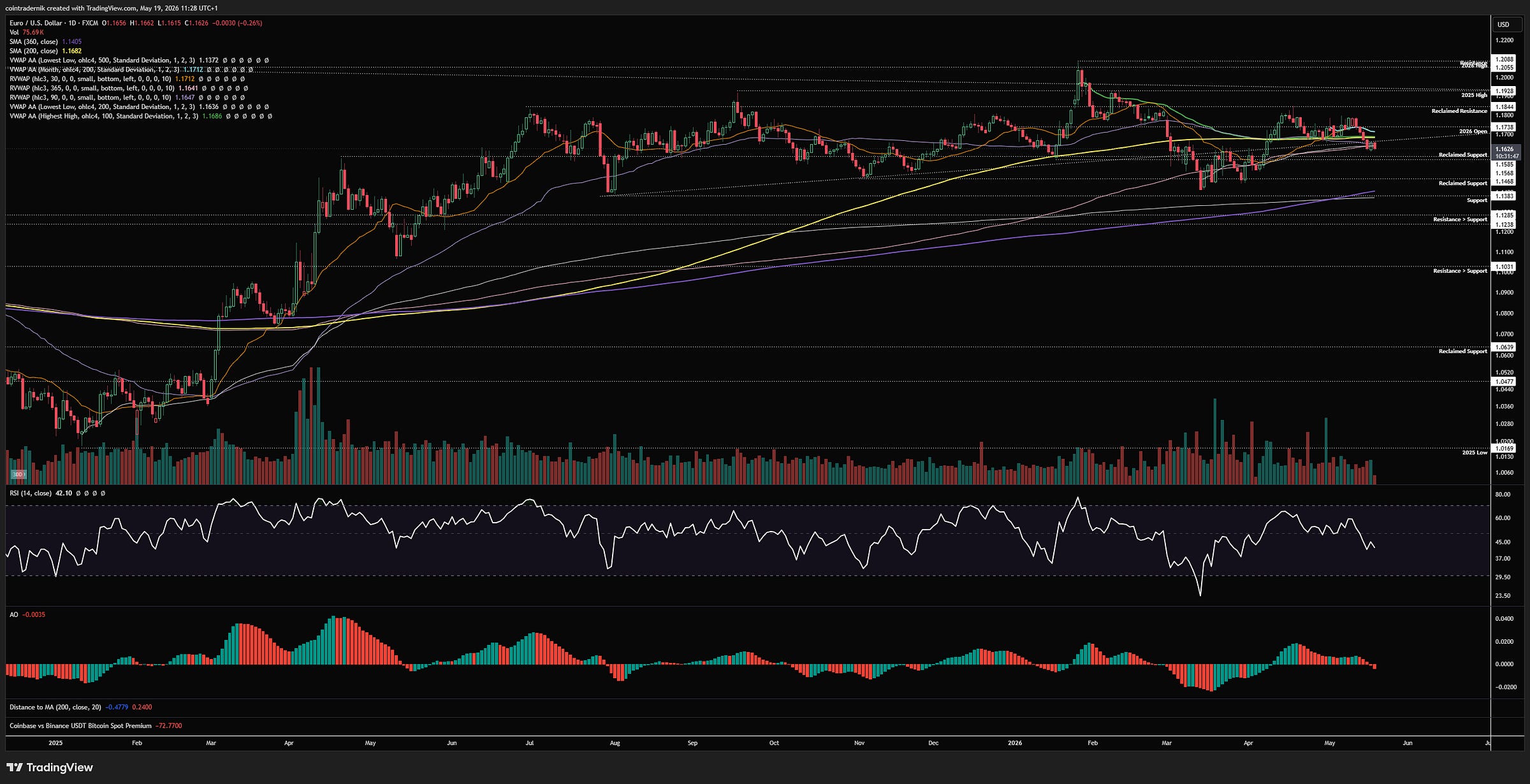Select VWAP AA Highest High 100 legend
Image resolution: width=1530 pixels, height=784 pixels.
coord(141,116)
